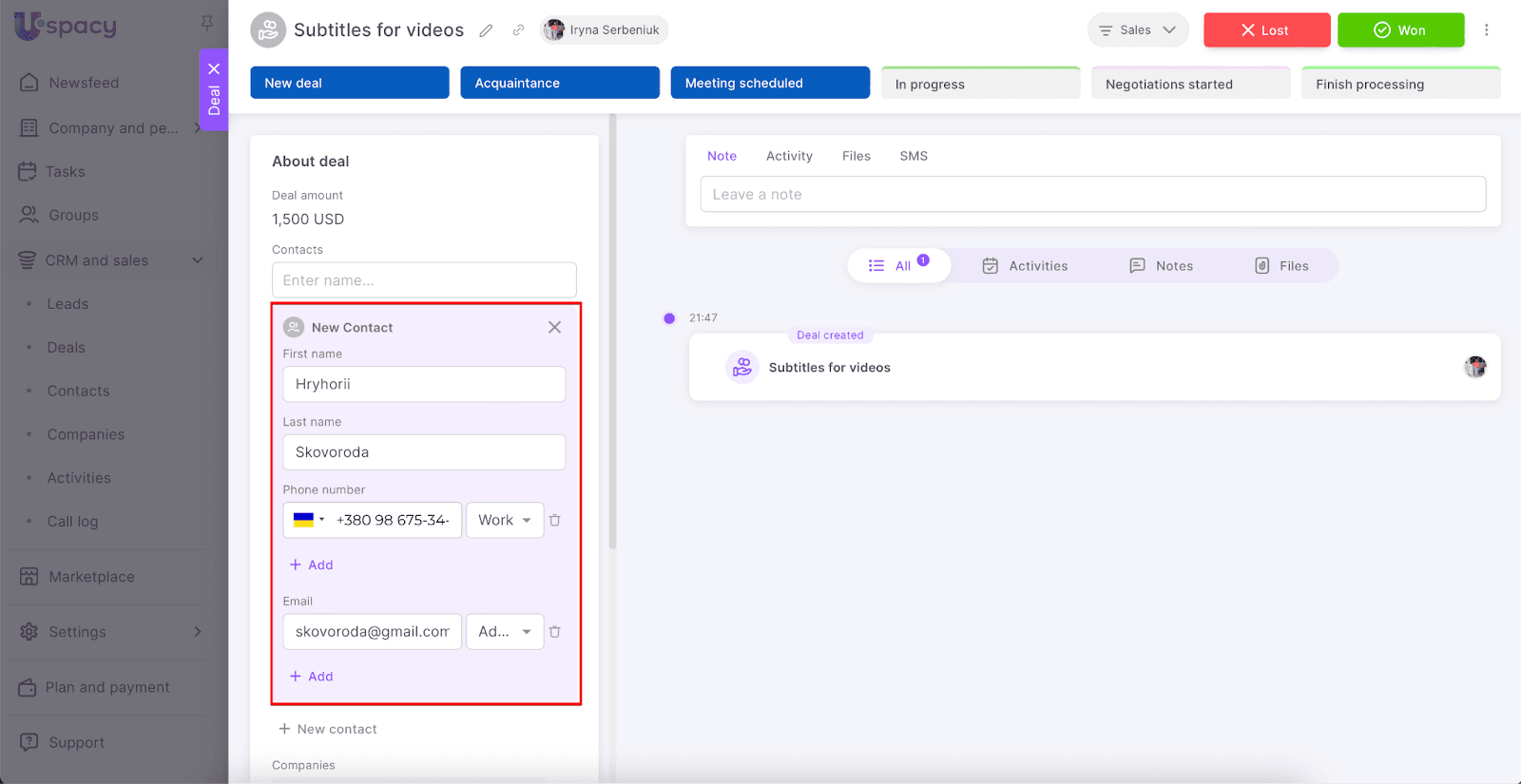Switch to the Activity tab
The image size is (1521, 784).
pos(789,156)
